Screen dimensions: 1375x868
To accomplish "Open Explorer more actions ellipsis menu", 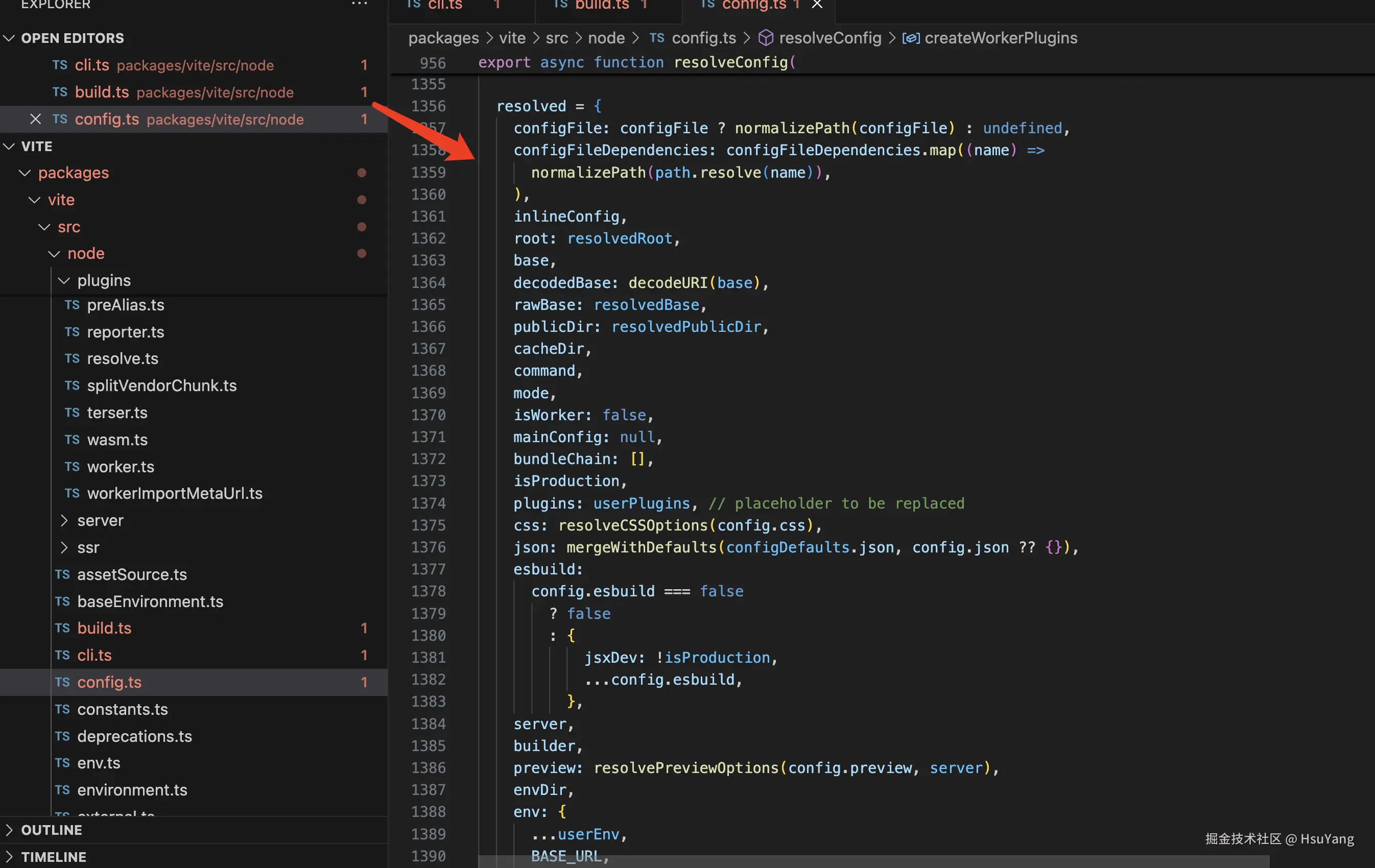I will (359, 4).
